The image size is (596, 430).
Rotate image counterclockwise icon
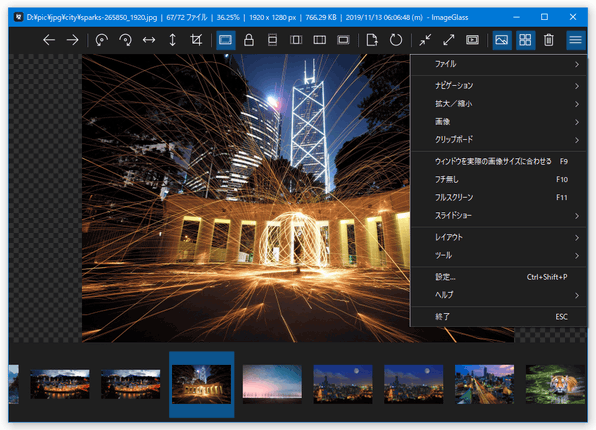coord(101,40)
